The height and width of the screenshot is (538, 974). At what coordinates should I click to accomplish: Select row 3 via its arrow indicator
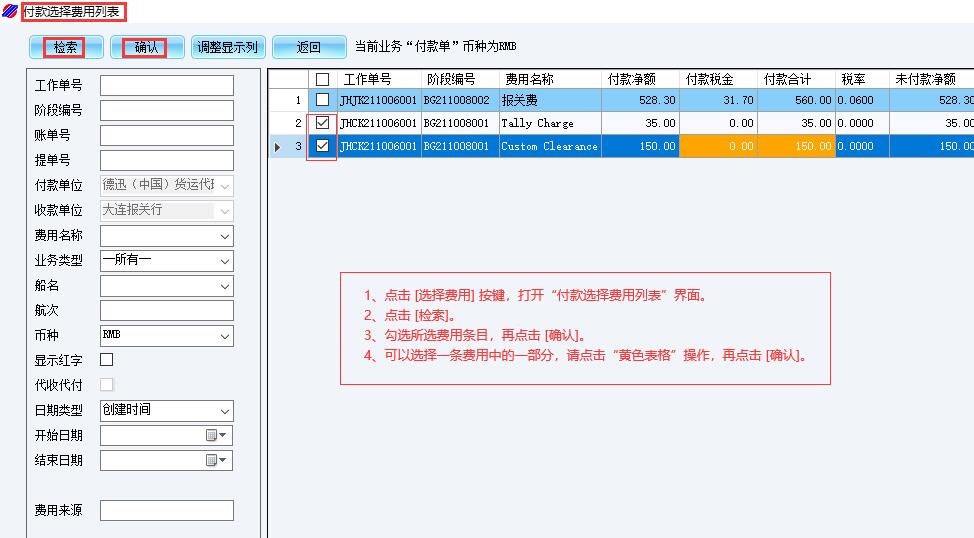[x=279, y=147]
